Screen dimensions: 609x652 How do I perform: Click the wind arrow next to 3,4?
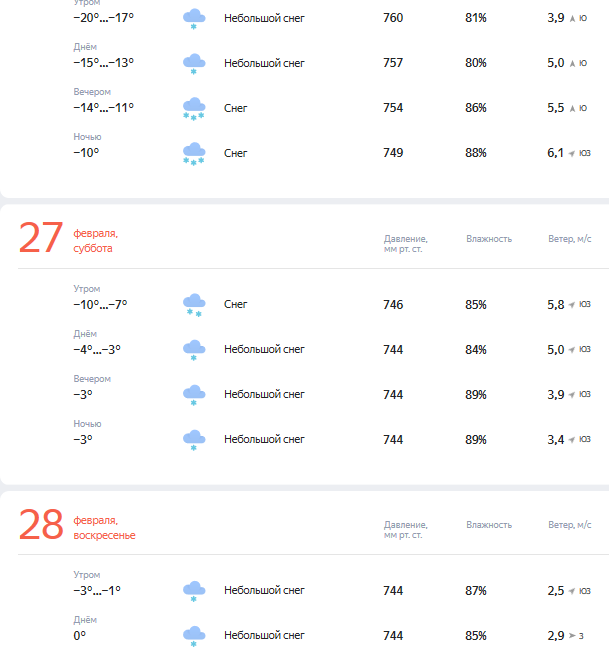click(x=572, y=439)
